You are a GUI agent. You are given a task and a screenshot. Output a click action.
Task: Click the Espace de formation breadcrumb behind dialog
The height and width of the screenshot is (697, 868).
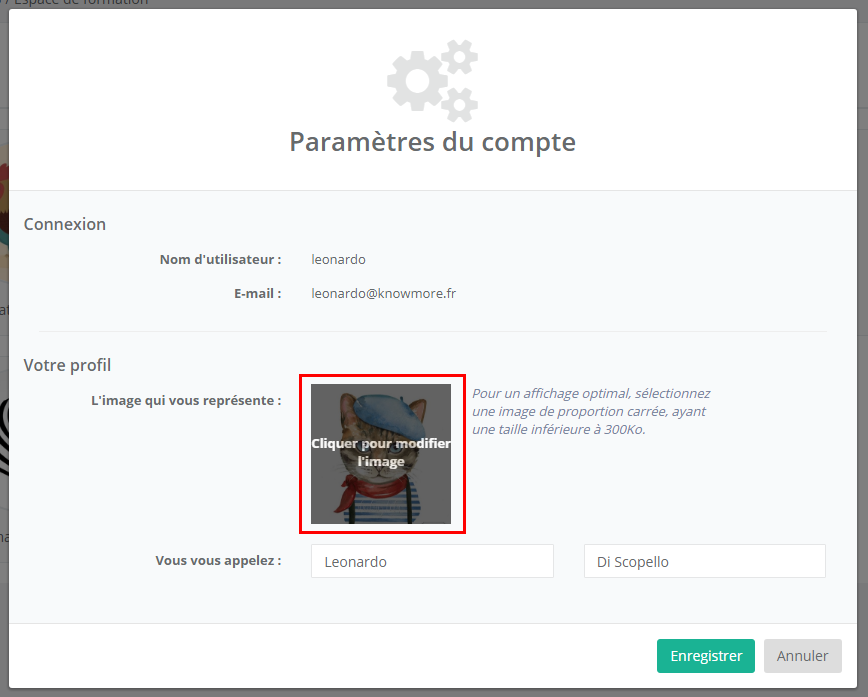(x=80, y=3)
